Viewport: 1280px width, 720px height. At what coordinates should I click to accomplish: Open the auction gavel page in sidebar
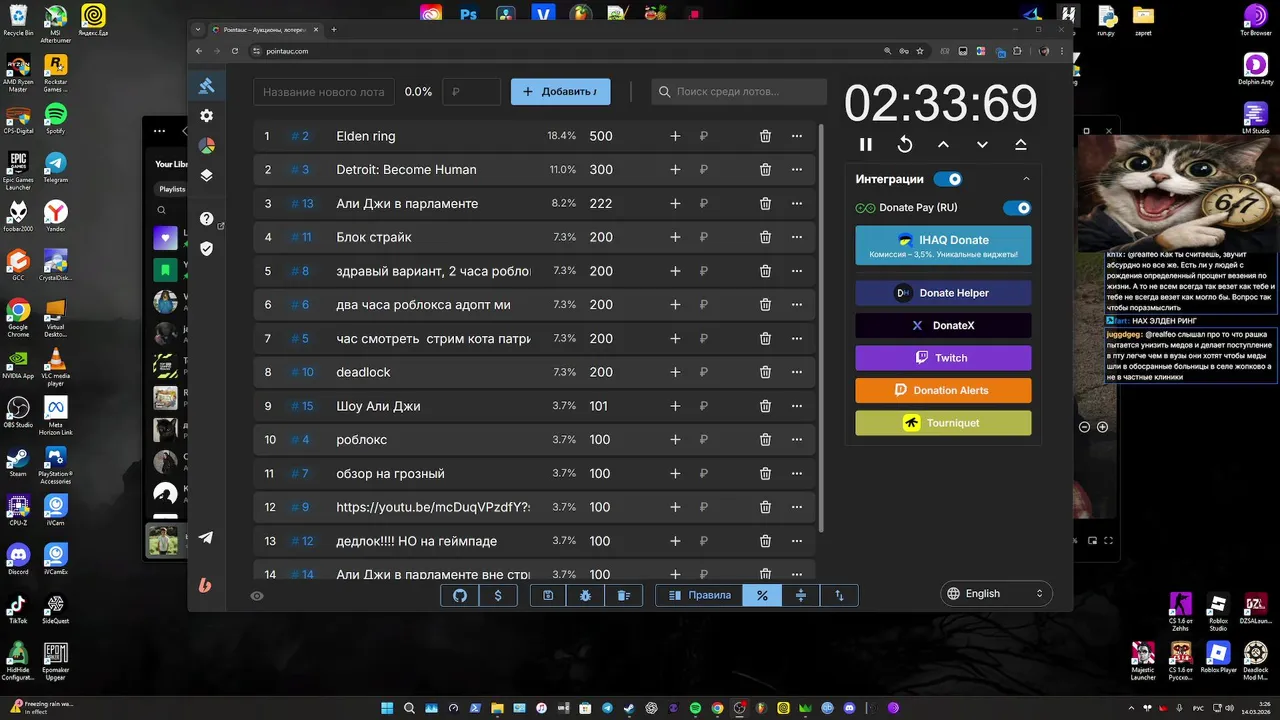[x=206, y=86]
